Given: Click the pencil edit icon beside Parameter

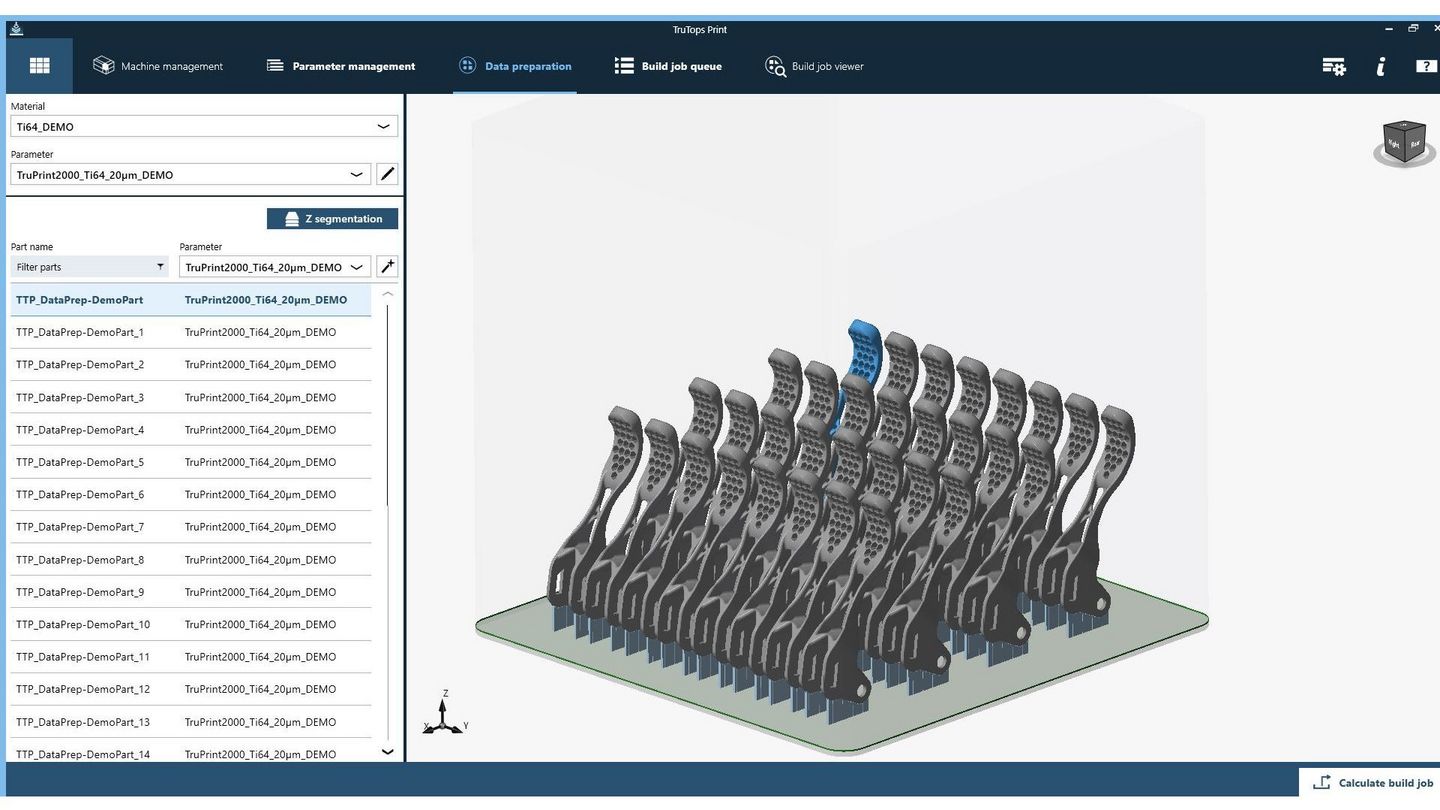Looking at the screenshot, I should [387, 174].
